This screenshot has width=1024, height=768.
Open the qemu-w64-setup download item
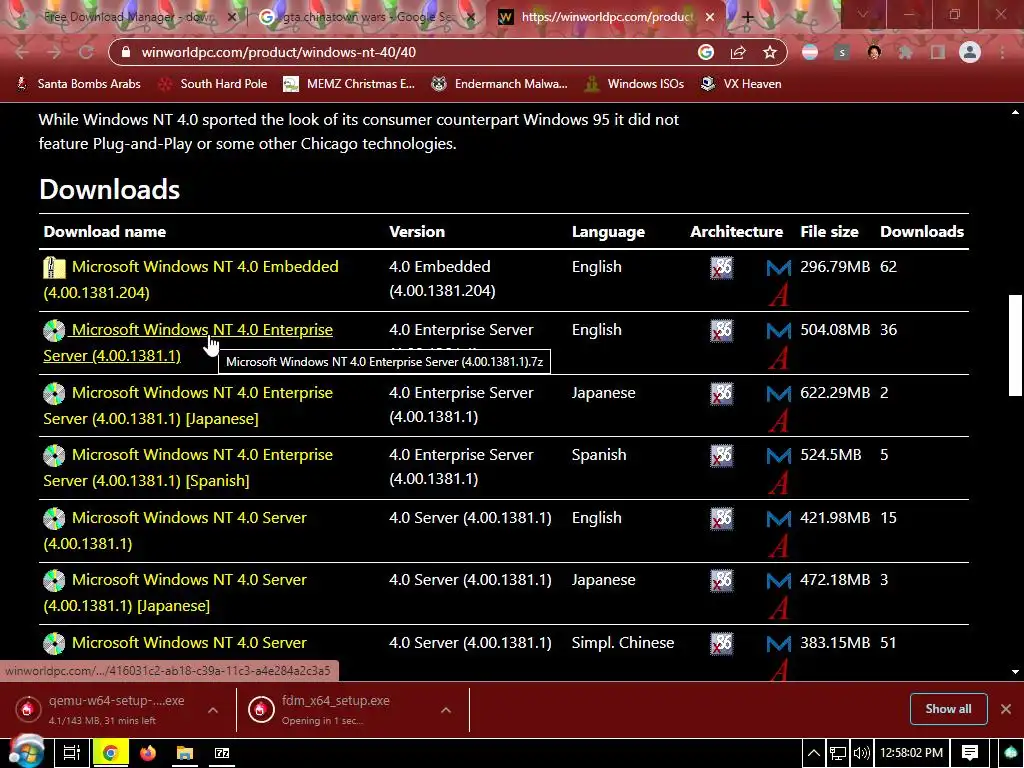[x=103, y=709]
